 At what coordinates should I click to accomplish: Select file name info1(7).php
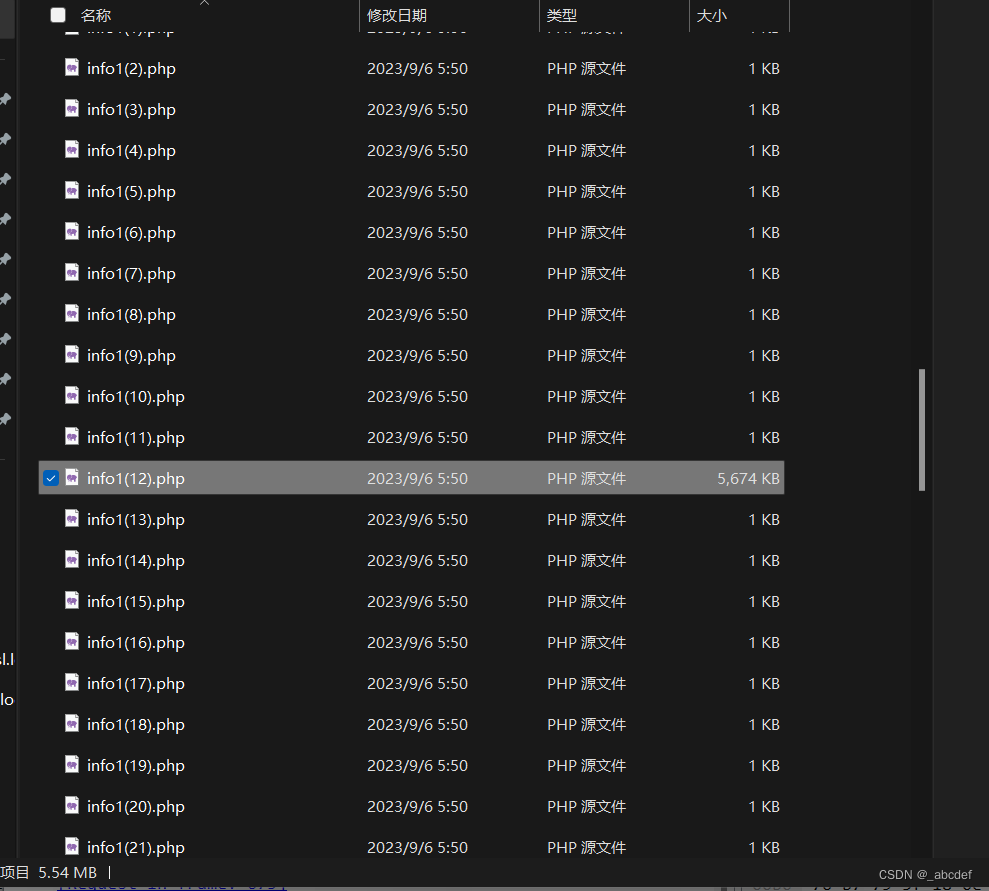131,274
